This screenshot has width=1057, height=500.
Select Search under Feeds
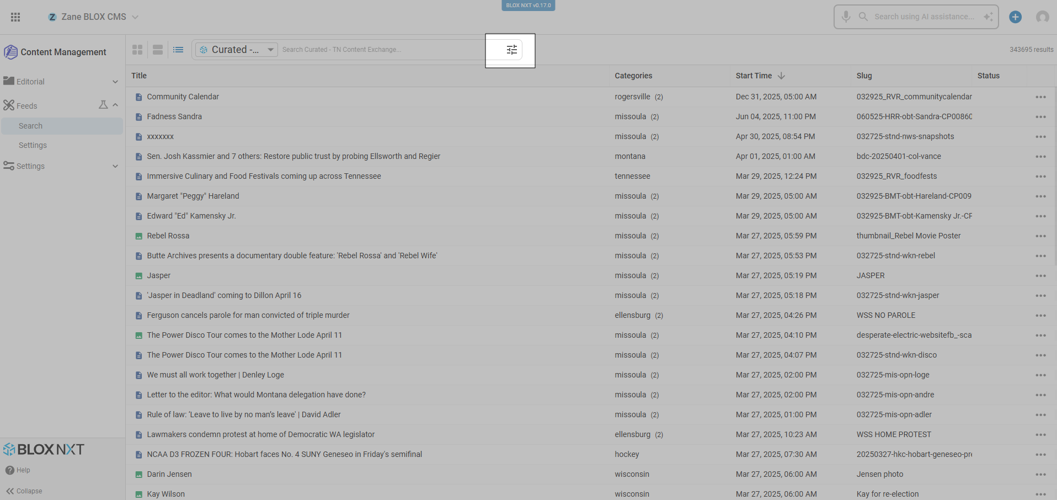(x=62, y=126)
